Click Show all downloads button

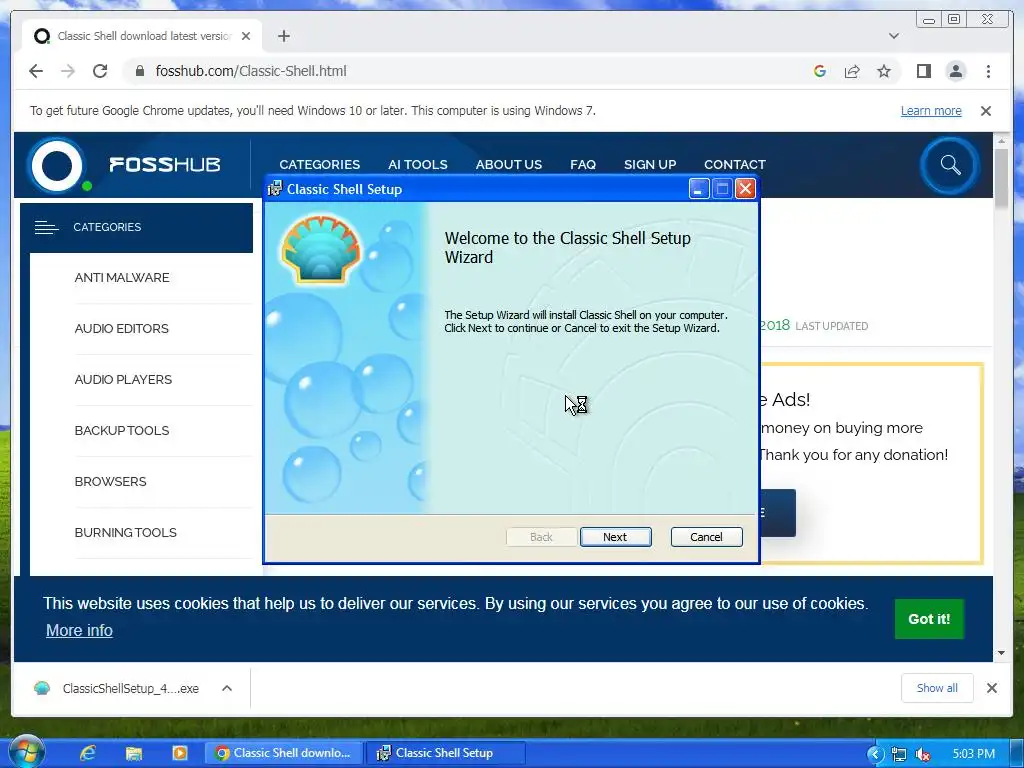coord(936,688)
